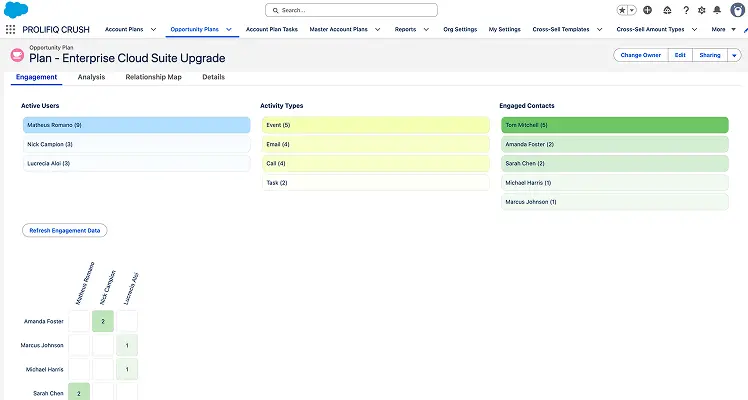Open the Help question mark icon

tap(686, 10)
